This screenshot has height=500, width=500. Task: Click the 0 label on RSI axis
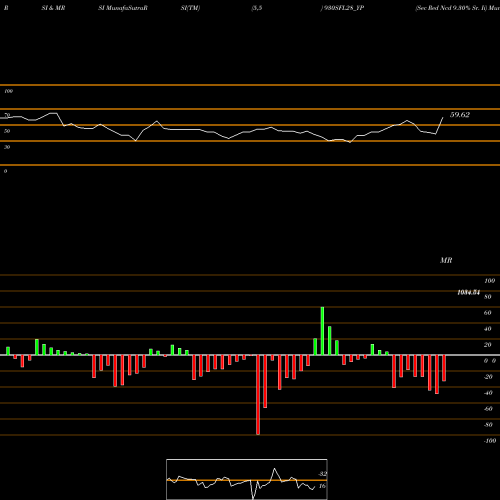coord(5,171)
